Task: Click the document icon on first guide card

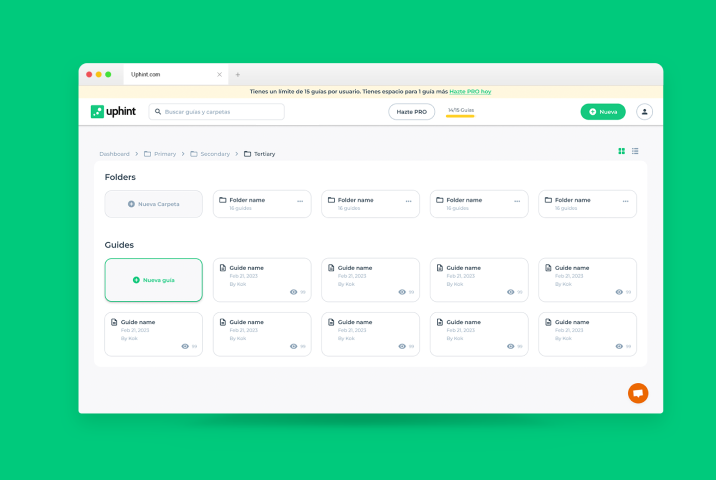Action: [x=223, y=268]
